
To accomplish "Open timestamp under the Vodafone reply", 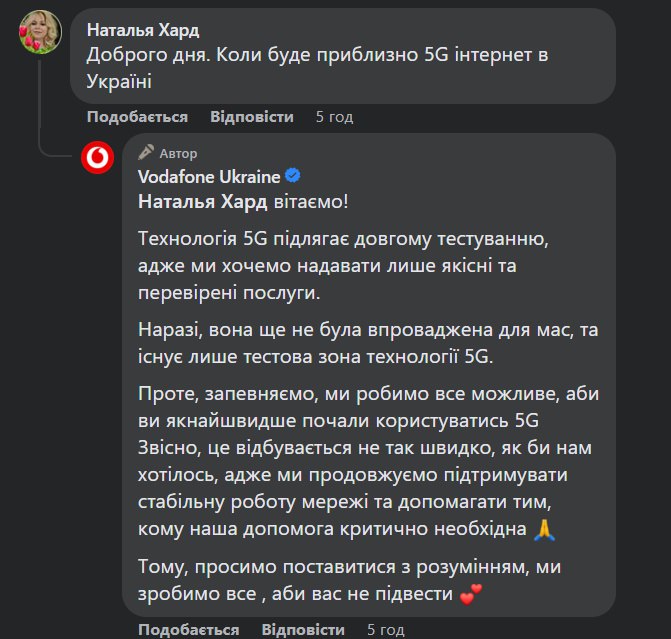I will tap(386, 629).
